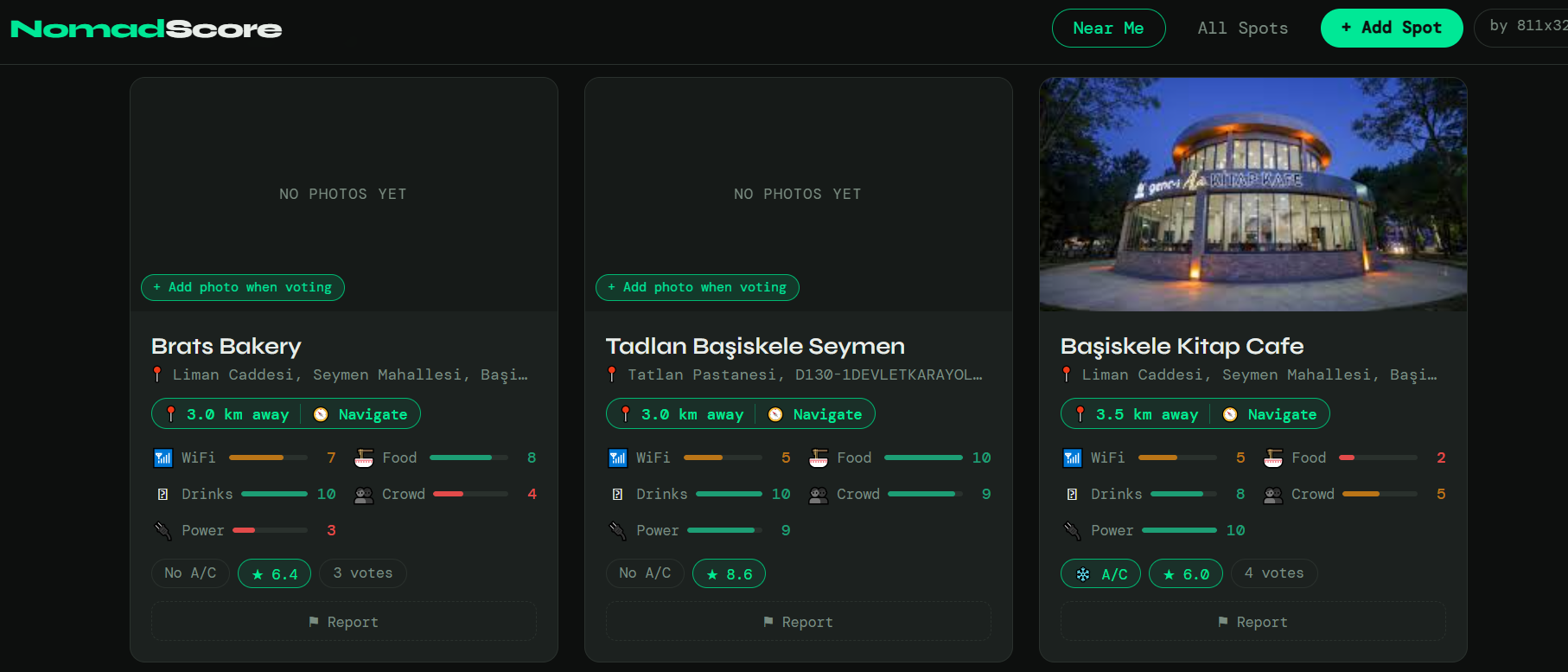Click the address pin icon under Tadlan Başiskele Seymen

pos(612,374)
